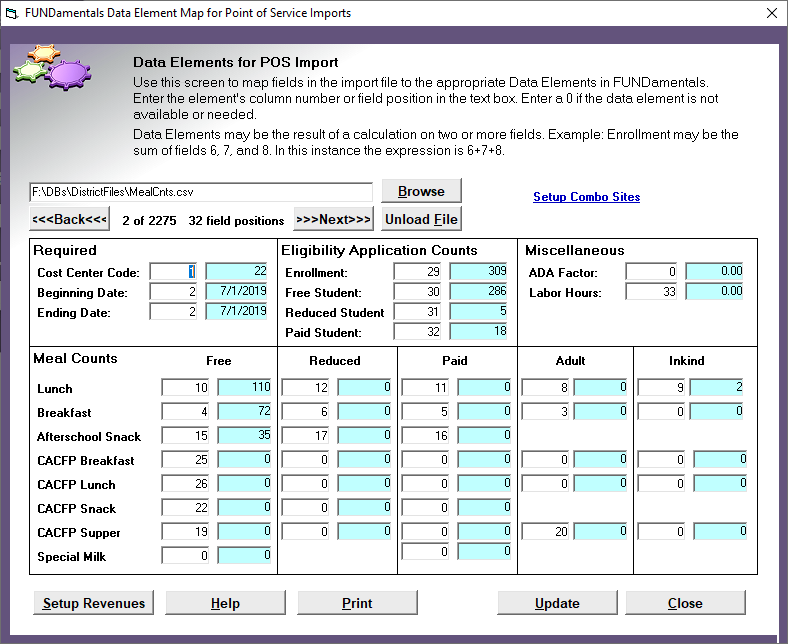This screenshot has width=788, height=644.
Task: Click the Breakfast Free preview value 72
Action: pyautogui.click(x=244, y=411)
